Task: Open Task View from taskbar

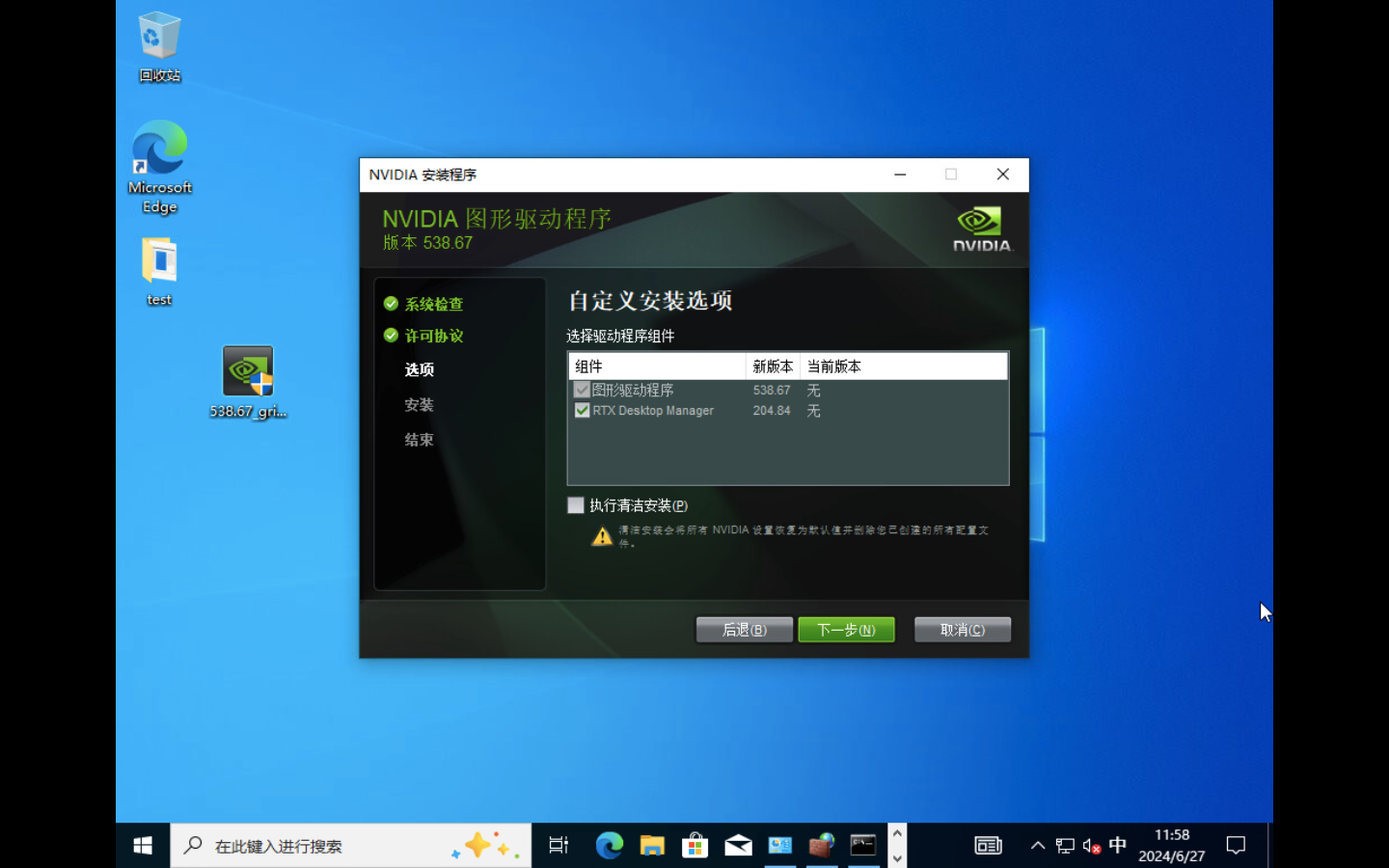Action: tap(558, 846)
